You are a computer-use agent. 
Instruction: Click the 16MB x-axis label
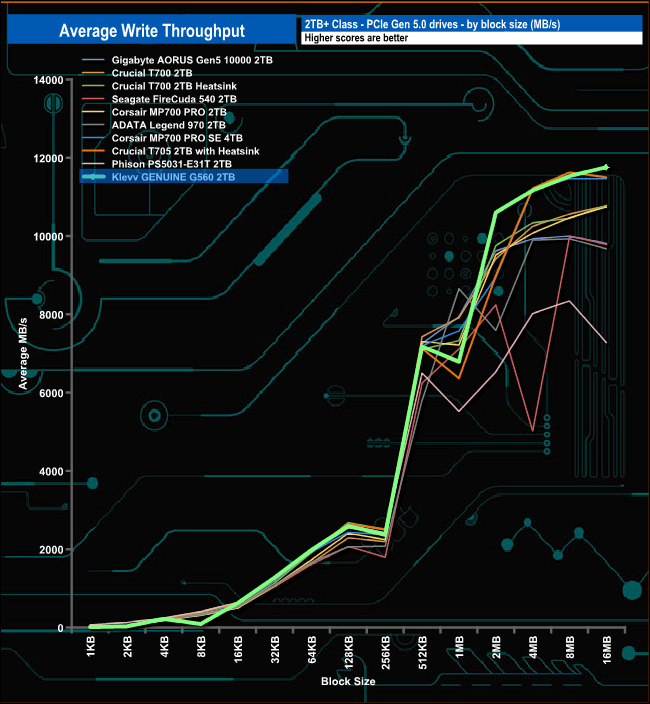[606, 650]
